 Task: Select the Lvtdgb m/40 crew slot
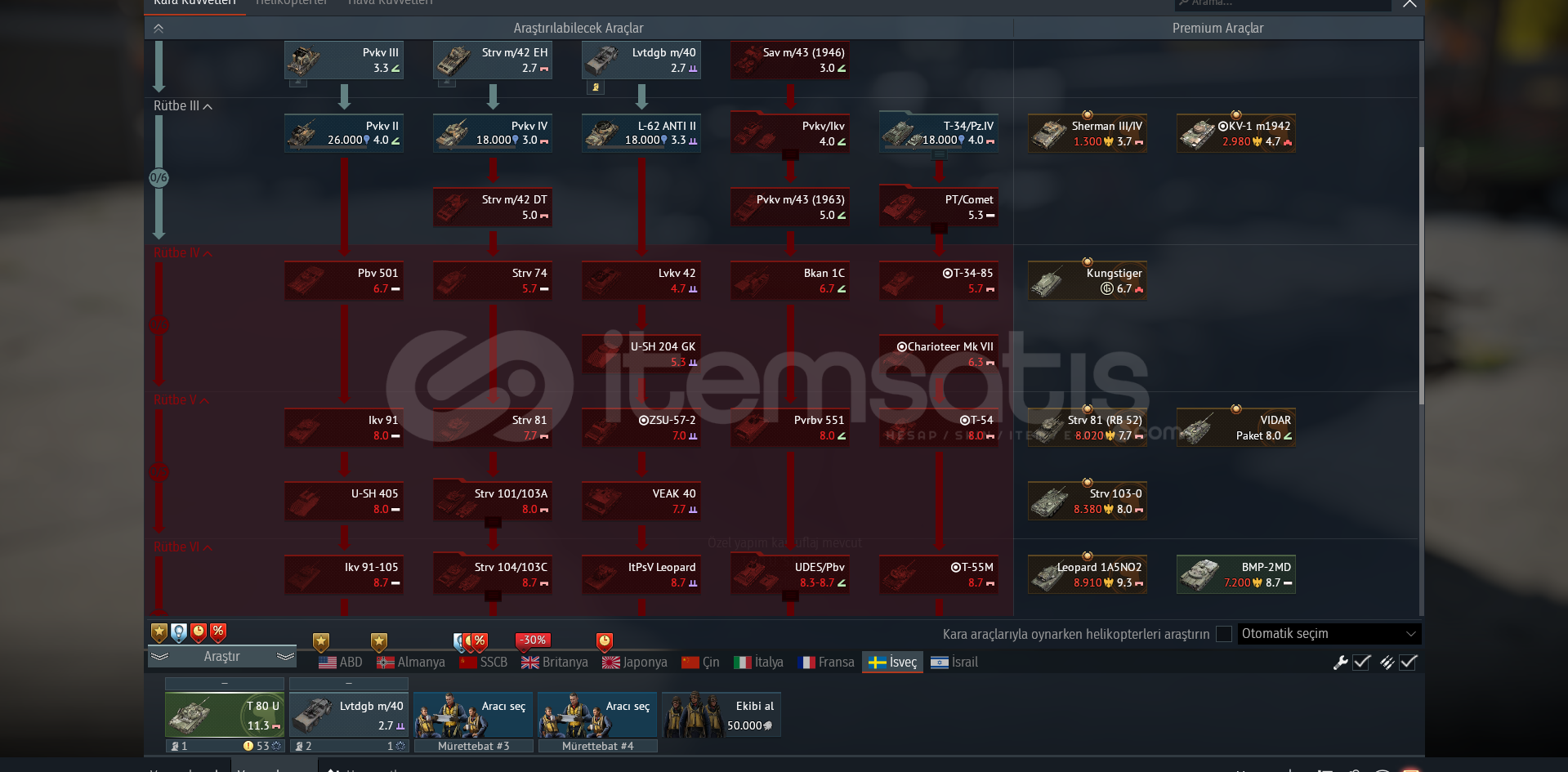(x=349, y=715)
